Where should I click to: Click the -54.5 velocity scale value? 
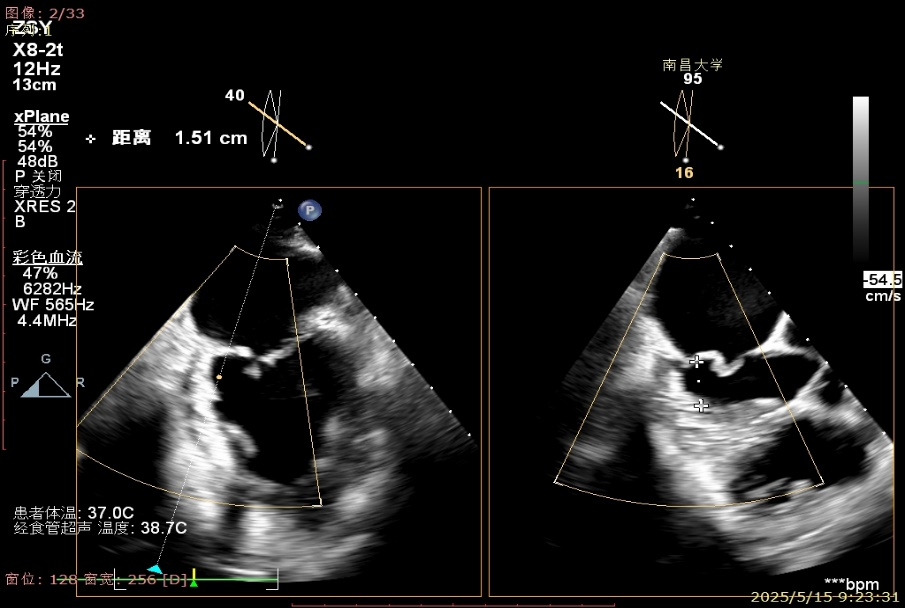(882, 280)
